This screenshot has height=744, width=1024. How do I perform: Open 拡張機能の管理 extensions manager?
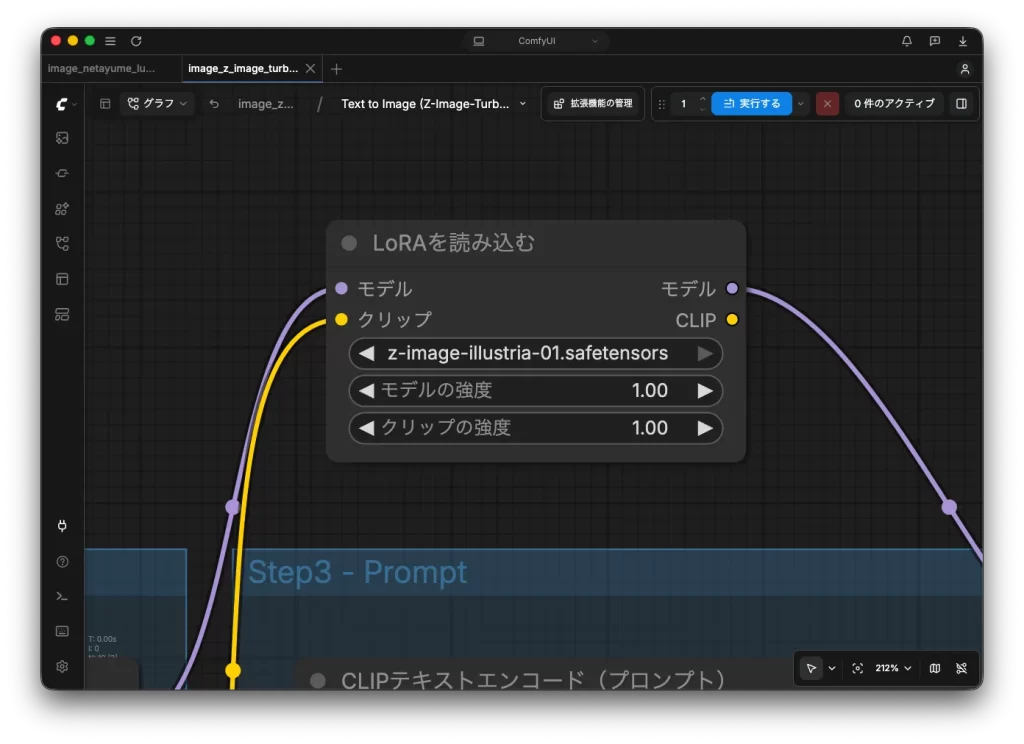point(593,103)
